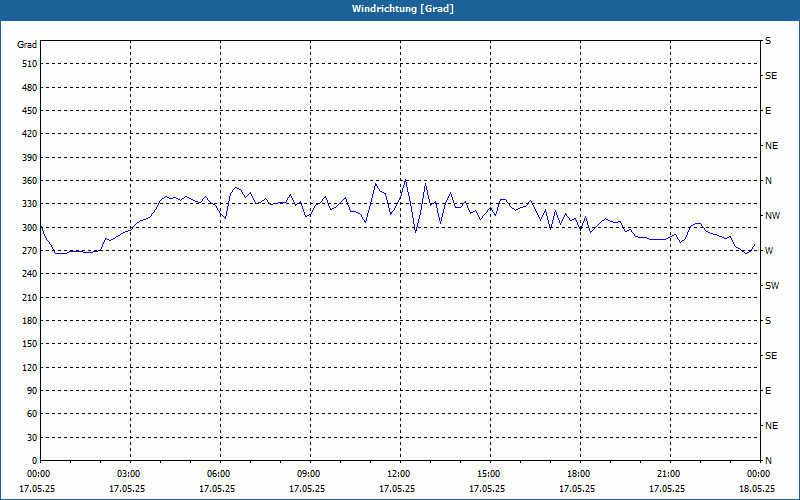Click the 510 y-axis value
The image size is (800, 500).
(x=30, y=64)
